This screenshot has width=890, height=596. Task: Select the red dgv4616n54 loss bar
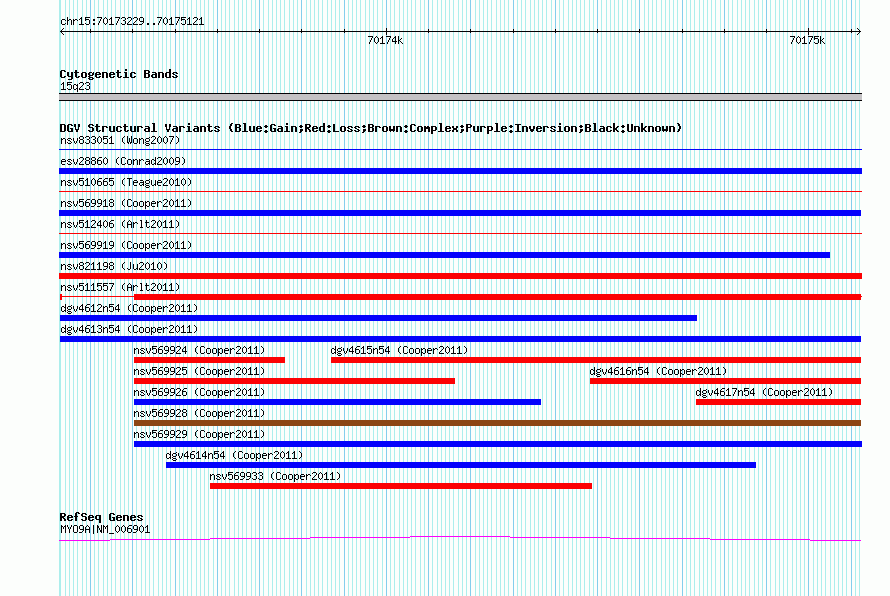tap(725, 381)
